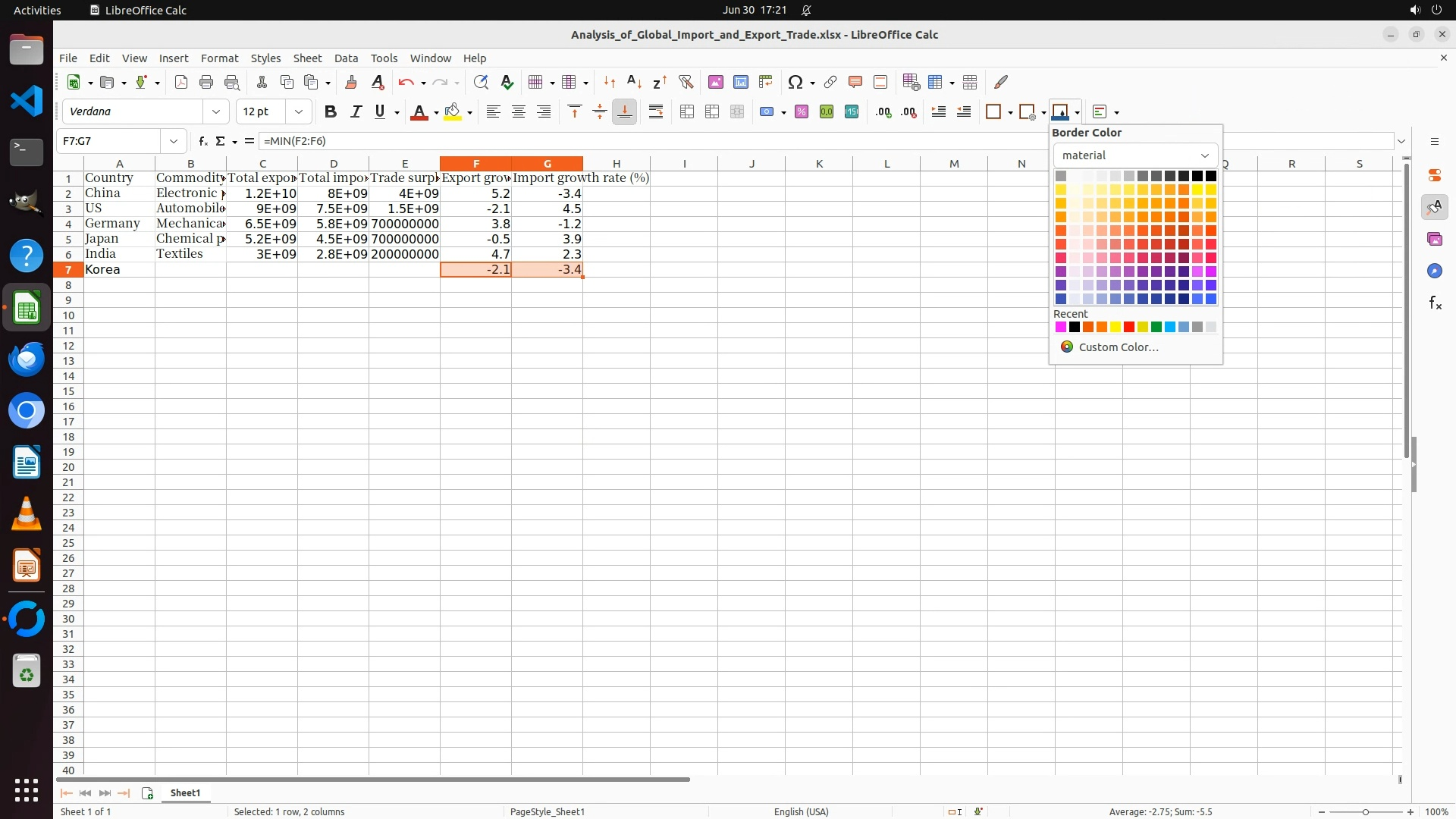The image size is (1456, 819).
Task: Click the Clone Formatting paintbrush icon
Action: pos(351,82)
